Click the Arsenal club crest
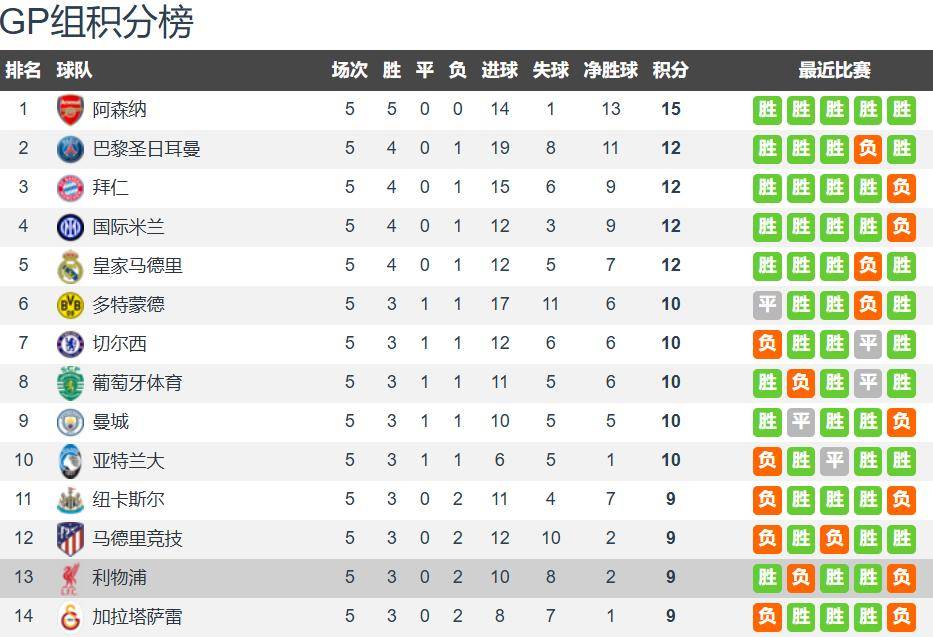Image resolution: width=933 pixels, height=637 pixels. pyautogui.click(x=70, y=109)
